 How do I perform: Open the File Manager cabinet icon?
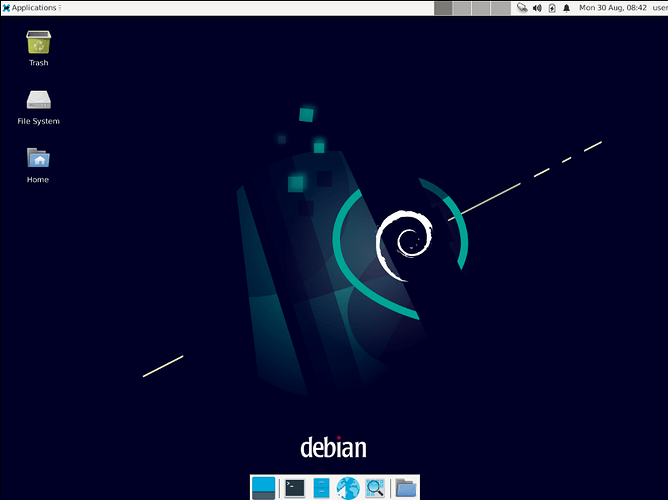(x=321, y=487)
